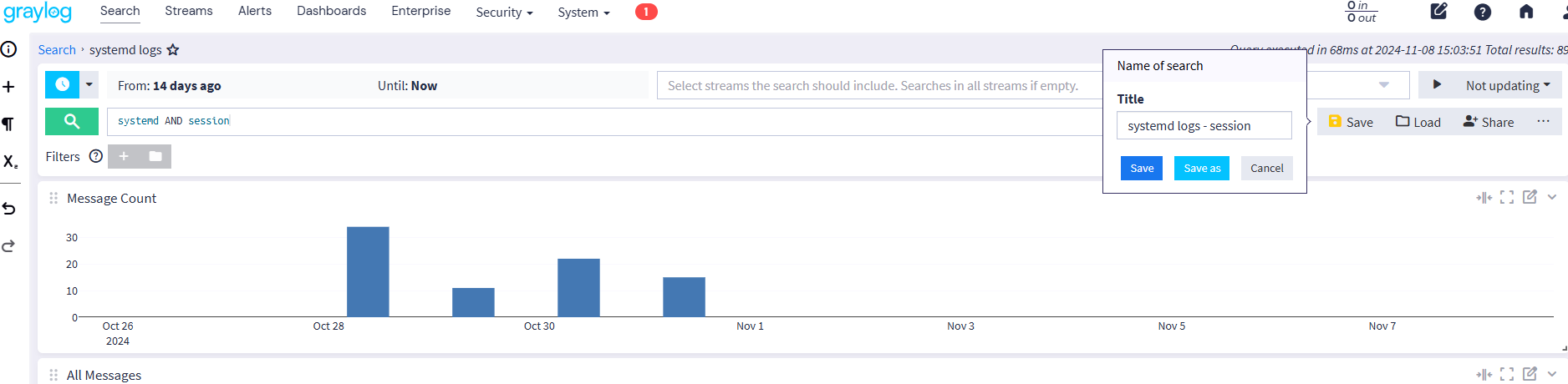Favorite the systemd logs search with star
Viewport: 1568px width, 384px height.
[x=173, y=50]
